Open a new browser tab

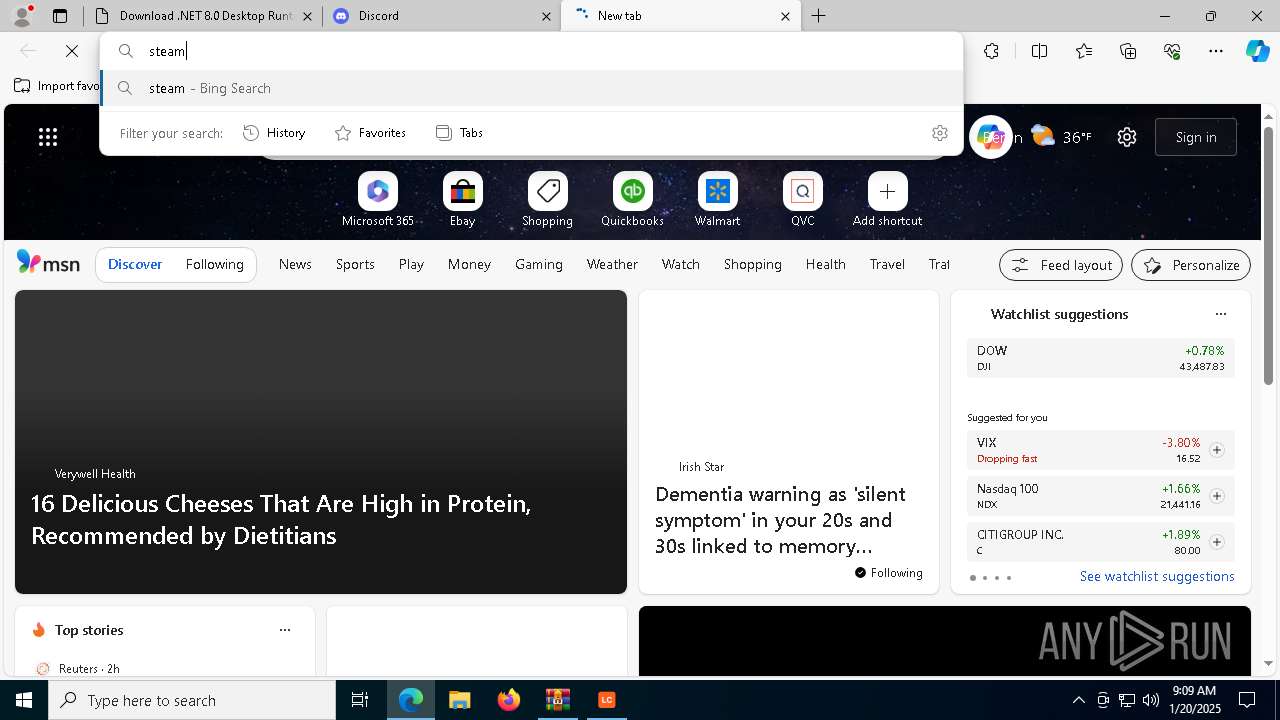pos(819,16)
